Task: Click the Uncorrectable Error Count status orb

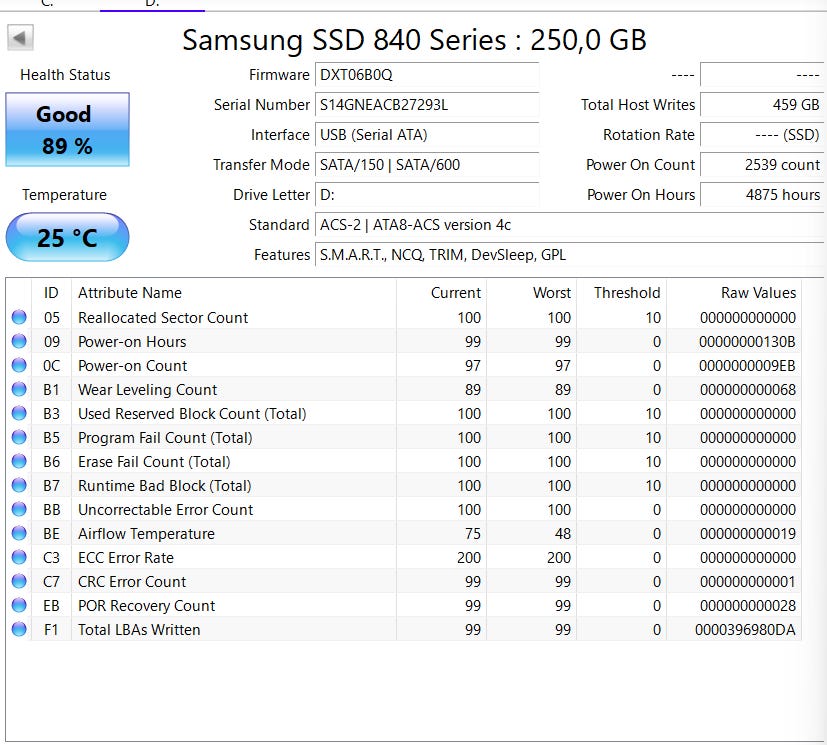Action: pyautogui.click(x=19, y=510)
